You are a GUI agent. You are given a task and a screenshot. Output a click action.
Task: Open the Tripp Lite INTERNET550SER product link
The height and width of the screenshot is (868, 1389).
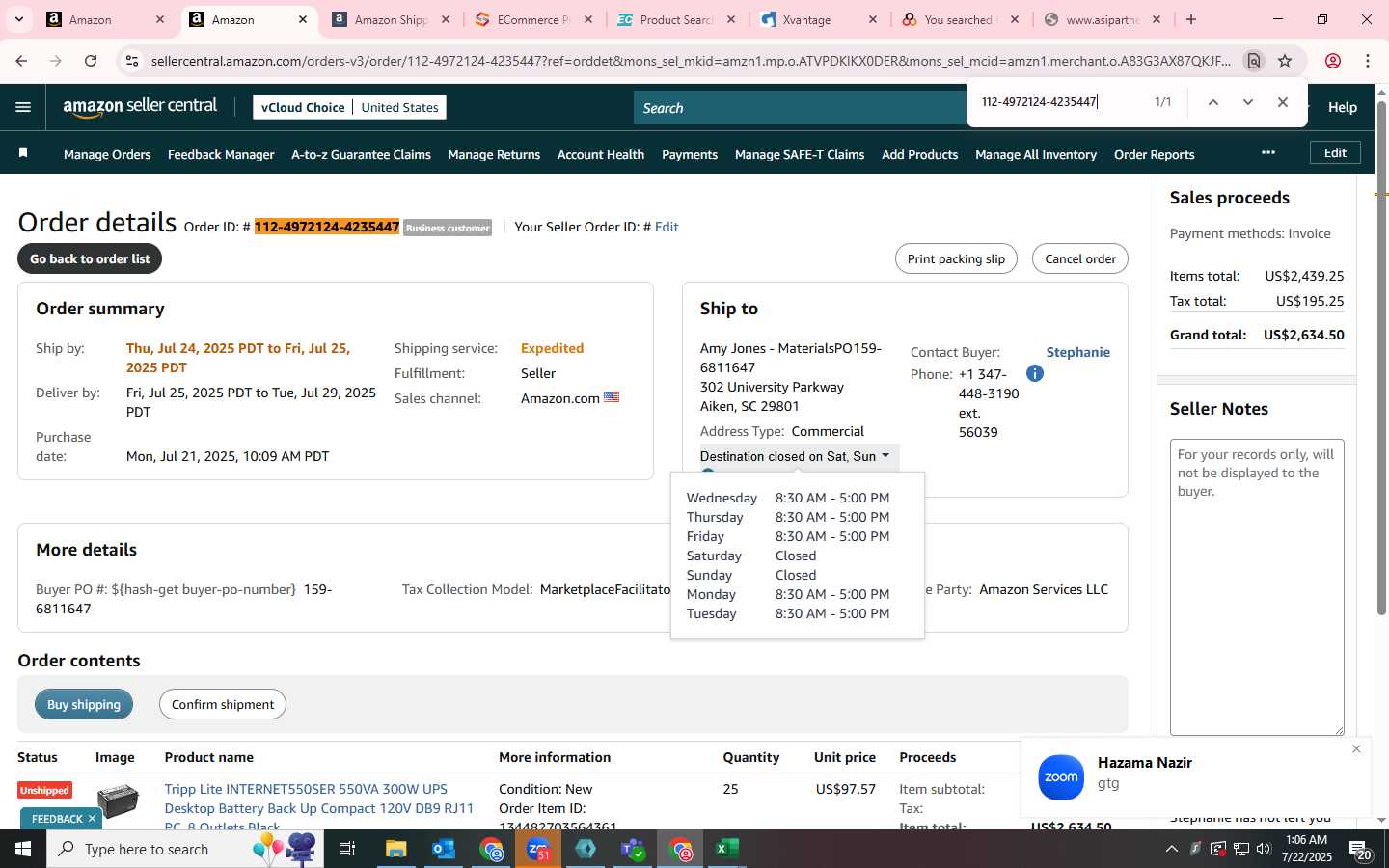click(x=319, y=808)
